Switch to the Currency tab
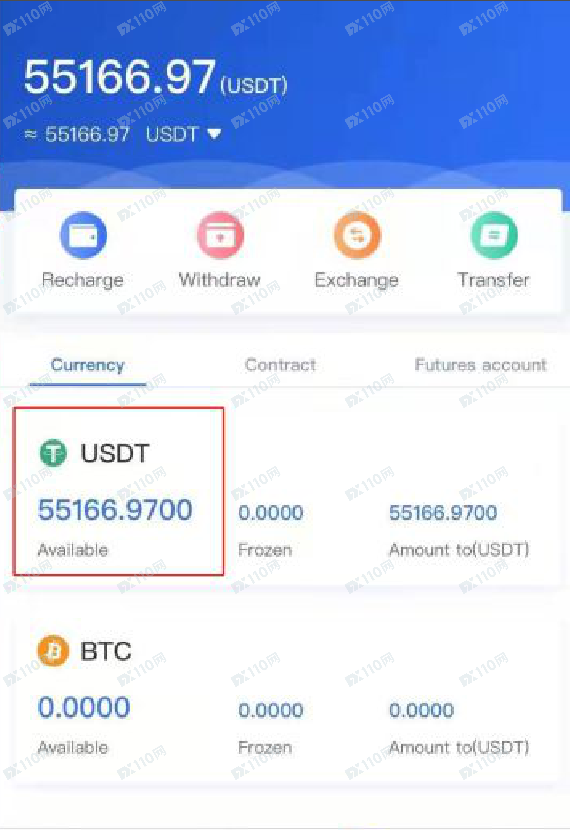This screenshot has height=830, width=570. (87, 365)
